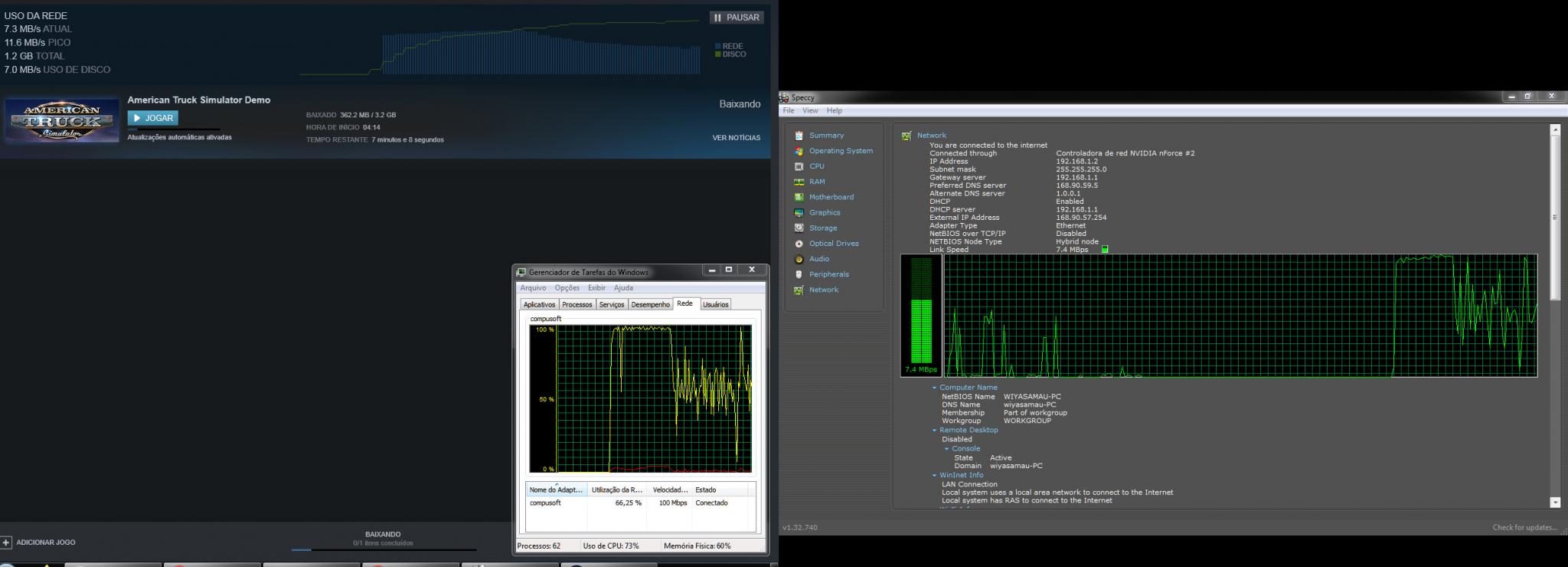This screenshot has width=1568, height=567.
Task: Switch to the Aplicativos tab
Action: coord(539,304)
